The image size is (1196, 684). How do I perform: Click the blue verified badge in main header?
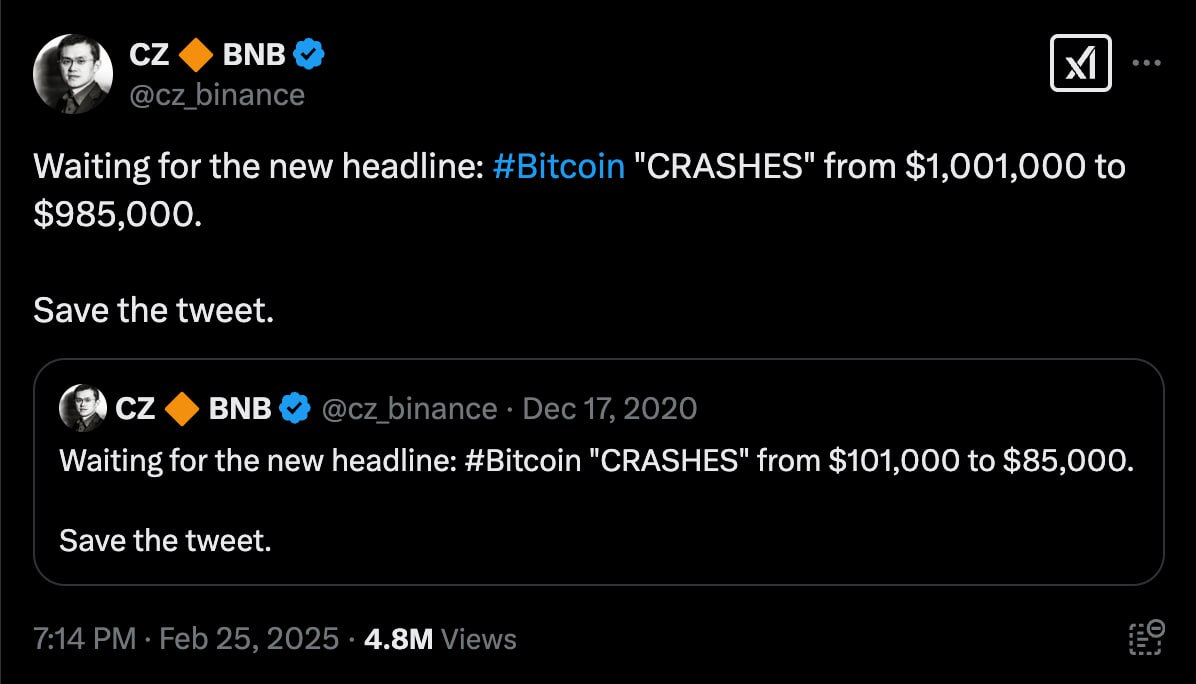309,54
